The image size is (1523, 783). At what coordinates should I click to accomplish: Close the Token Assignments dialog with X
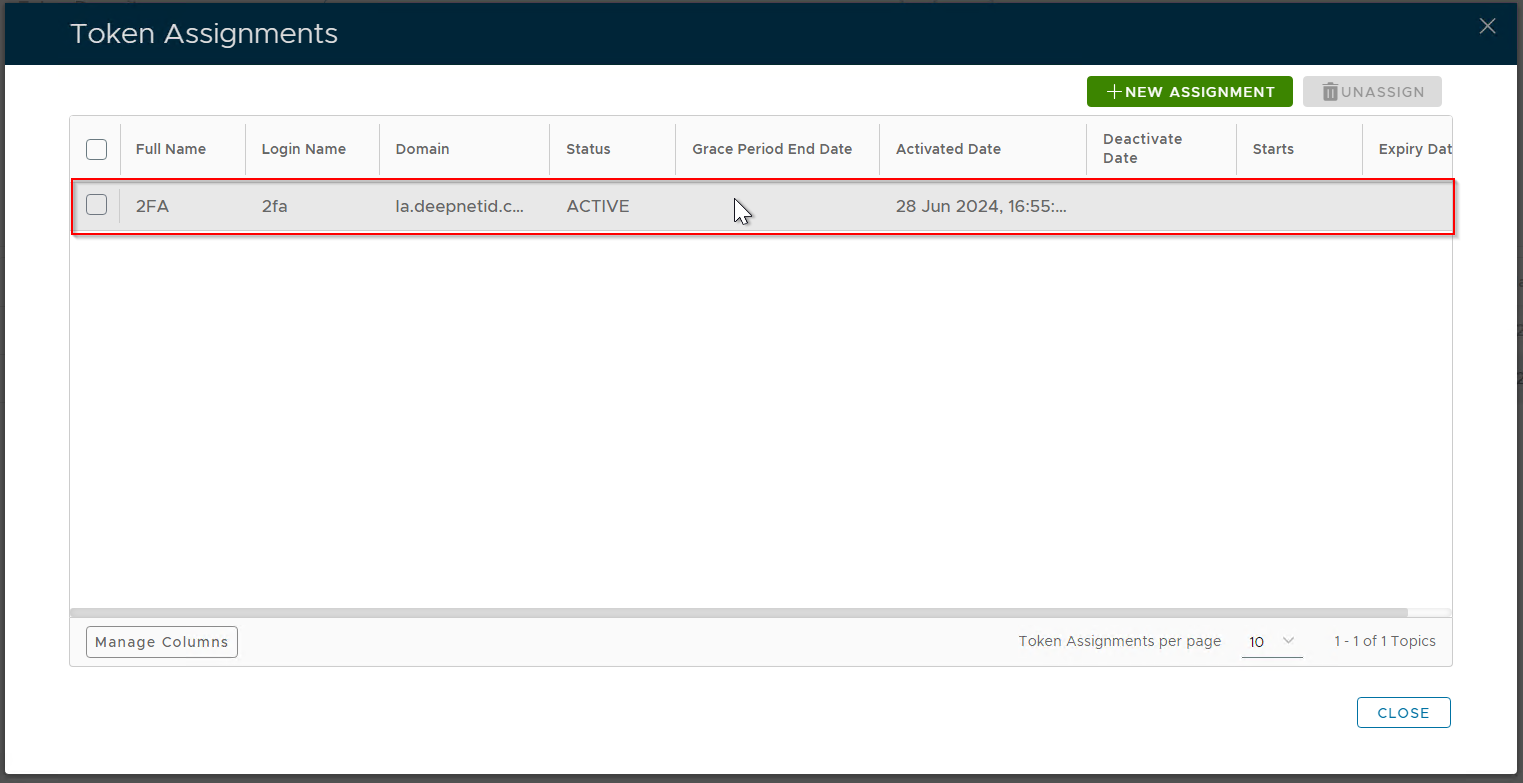1487,27
